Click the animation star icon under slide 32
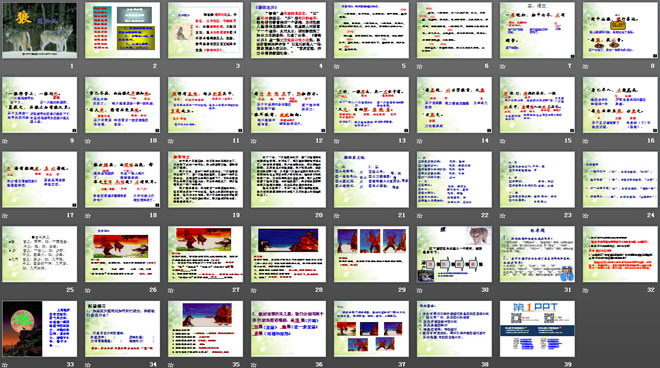 coord(585,290)
